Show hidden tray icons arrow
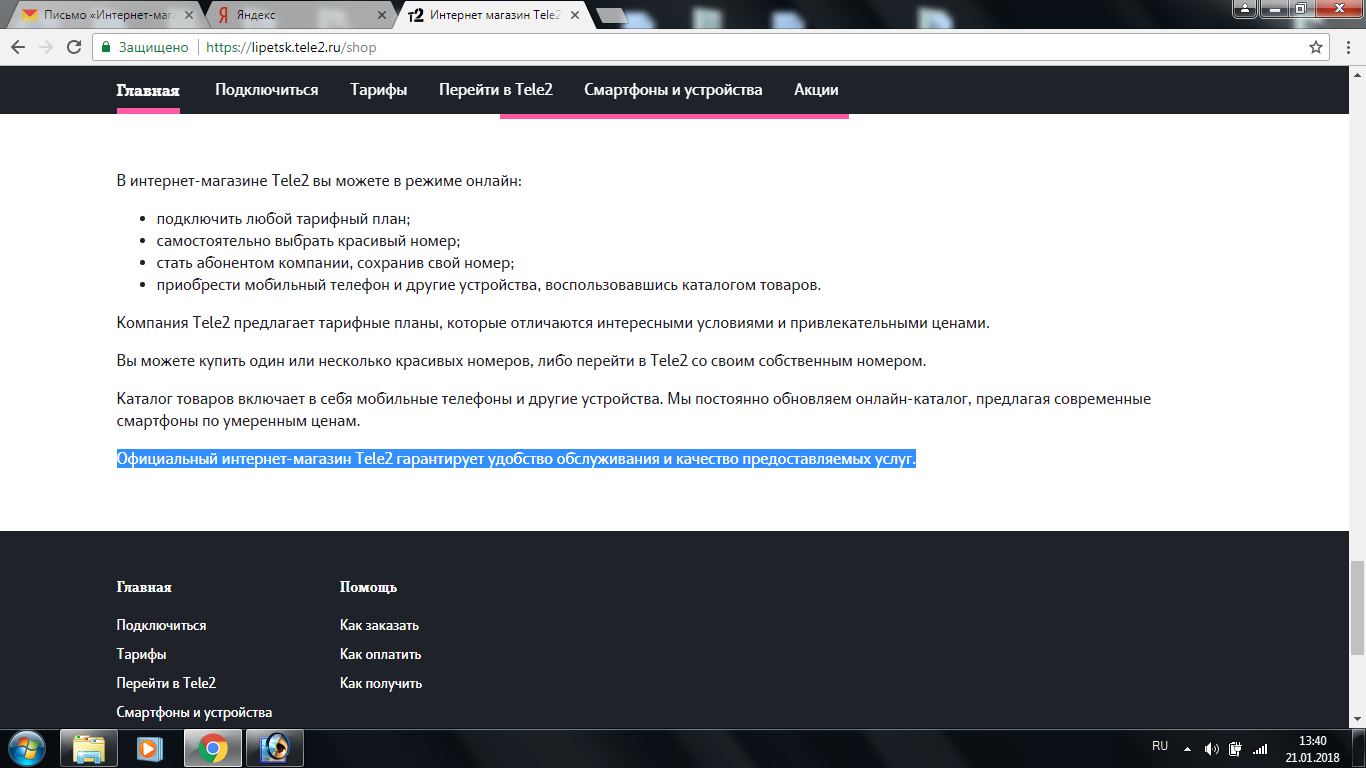The width and height of the screenshot is (1366, 768). tap(1187, 748)
